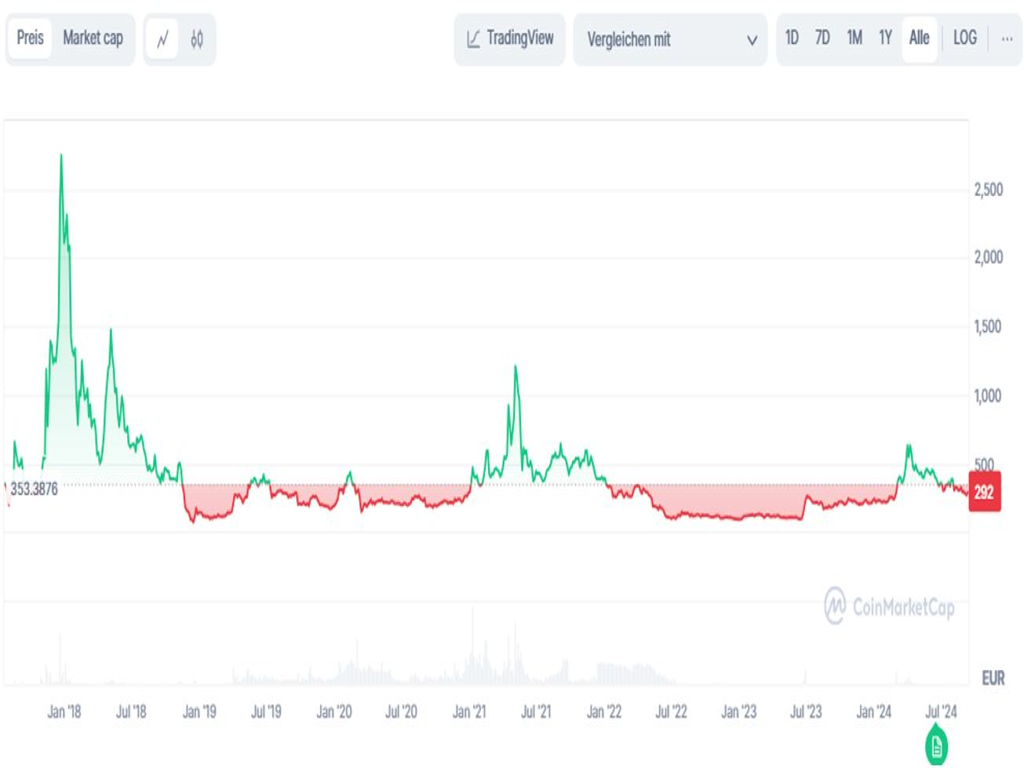Select the Market cap tab
Screen dimensions: 1024x768
coord(93,39)
